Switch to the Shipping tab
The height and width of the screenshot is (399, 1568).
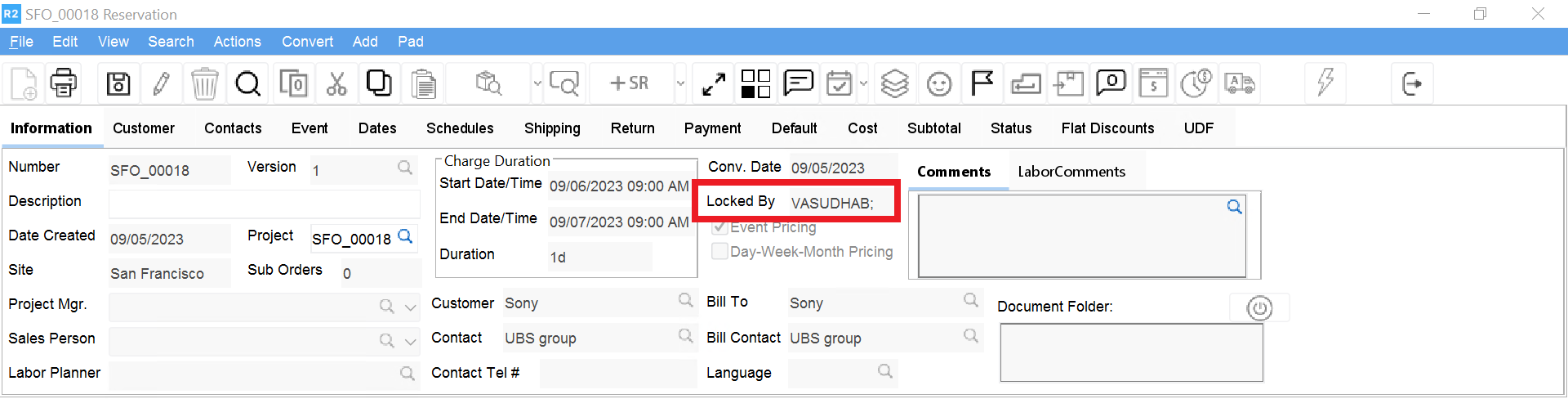click(x=552, y=128)
